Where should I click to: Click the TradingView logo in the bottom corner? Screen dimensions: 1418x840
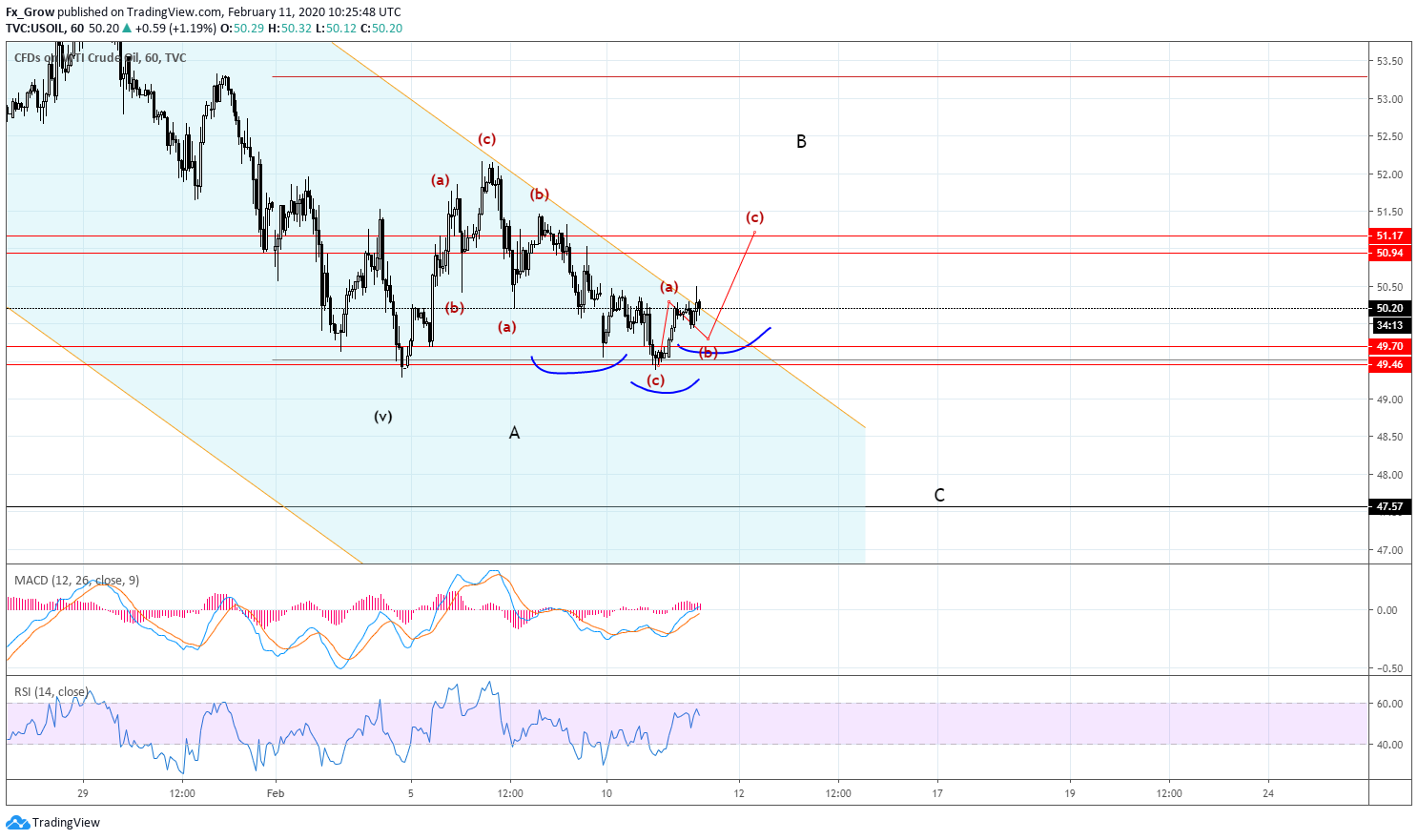tap(53, 822)
